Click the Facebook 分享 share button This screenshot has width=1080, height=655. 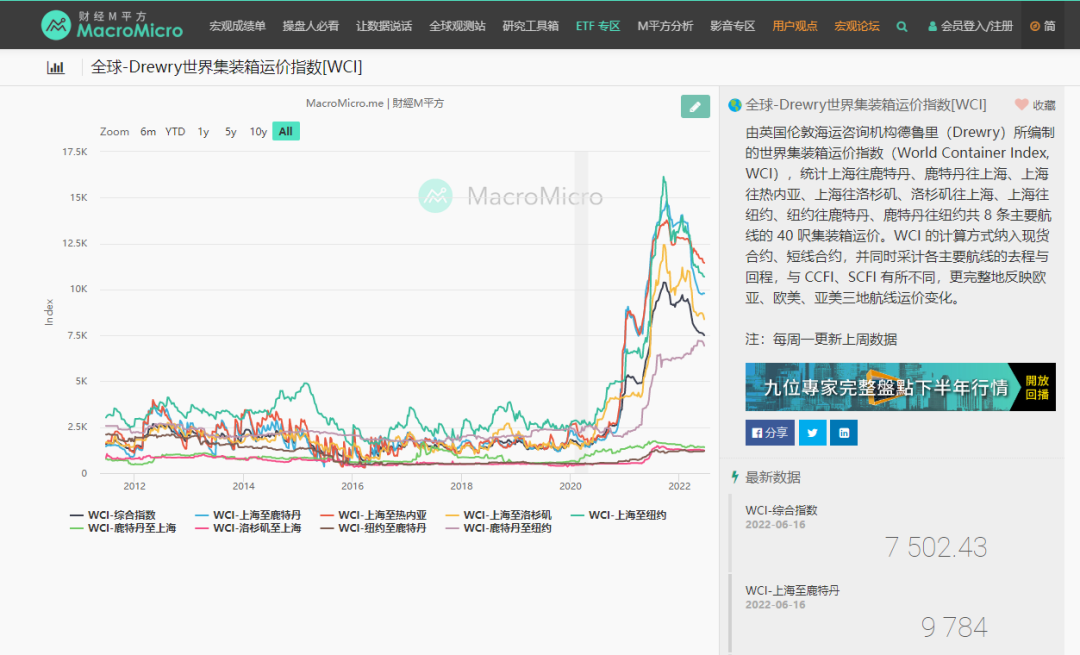[x=770, y=433]
